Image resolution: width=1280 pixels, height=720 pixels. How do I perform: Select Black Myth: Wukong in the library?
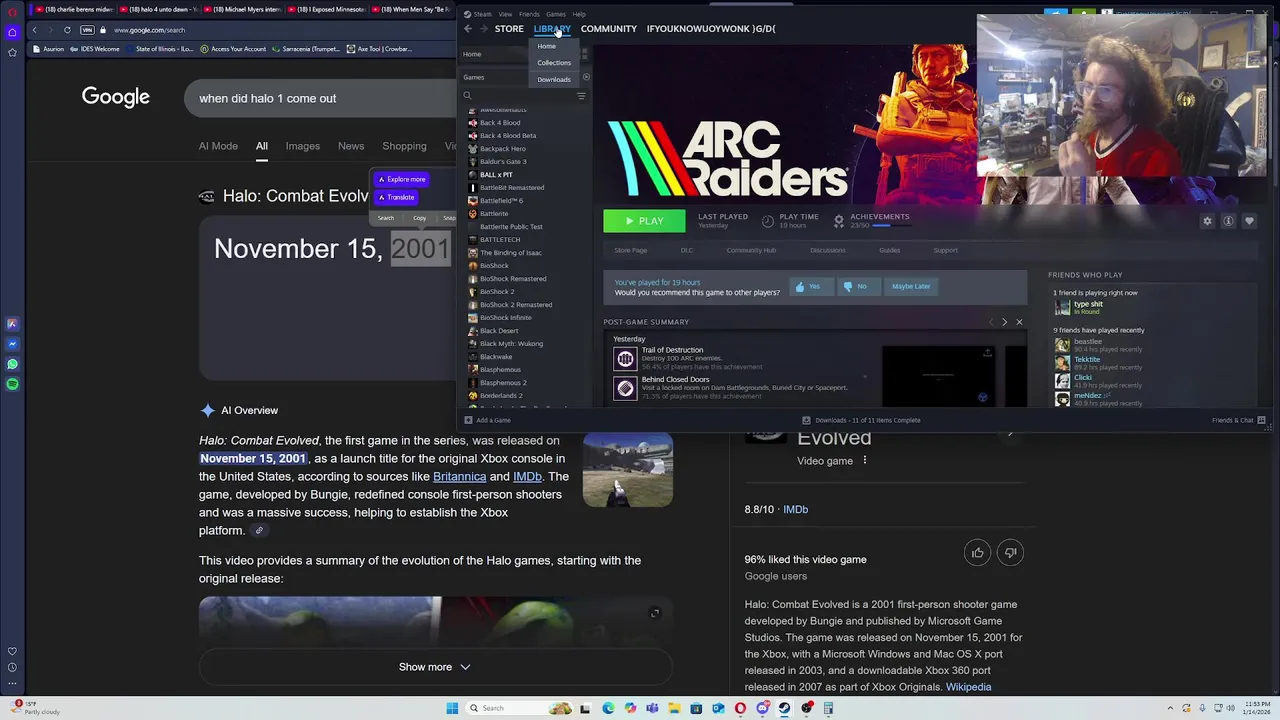click(511, 344)
